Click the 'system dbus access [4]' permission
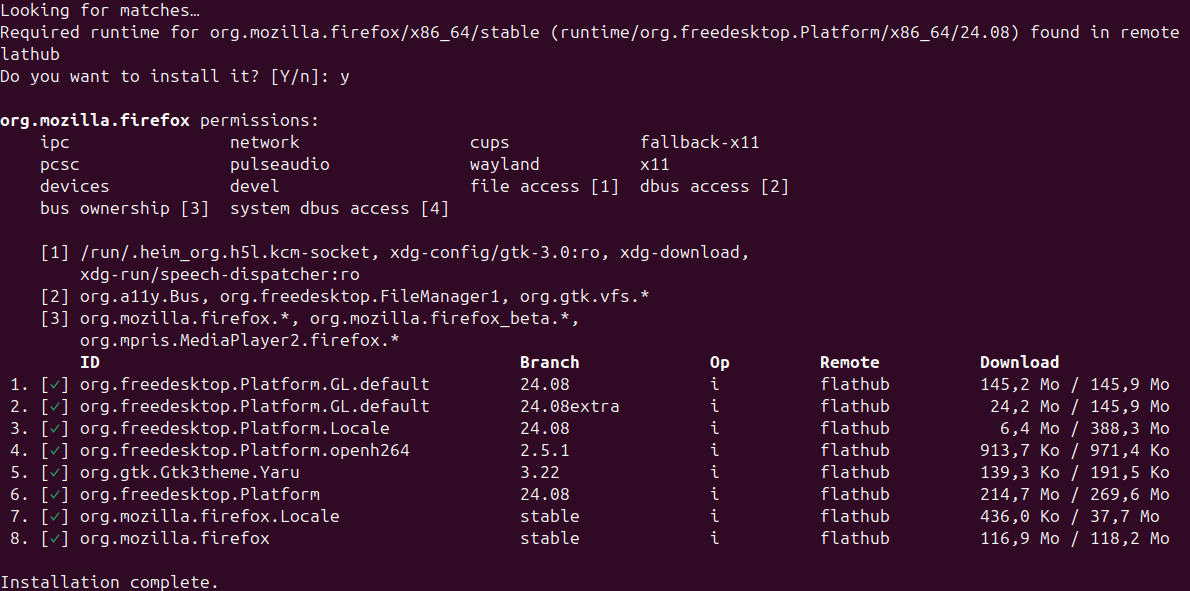 (x=339, y=208)
